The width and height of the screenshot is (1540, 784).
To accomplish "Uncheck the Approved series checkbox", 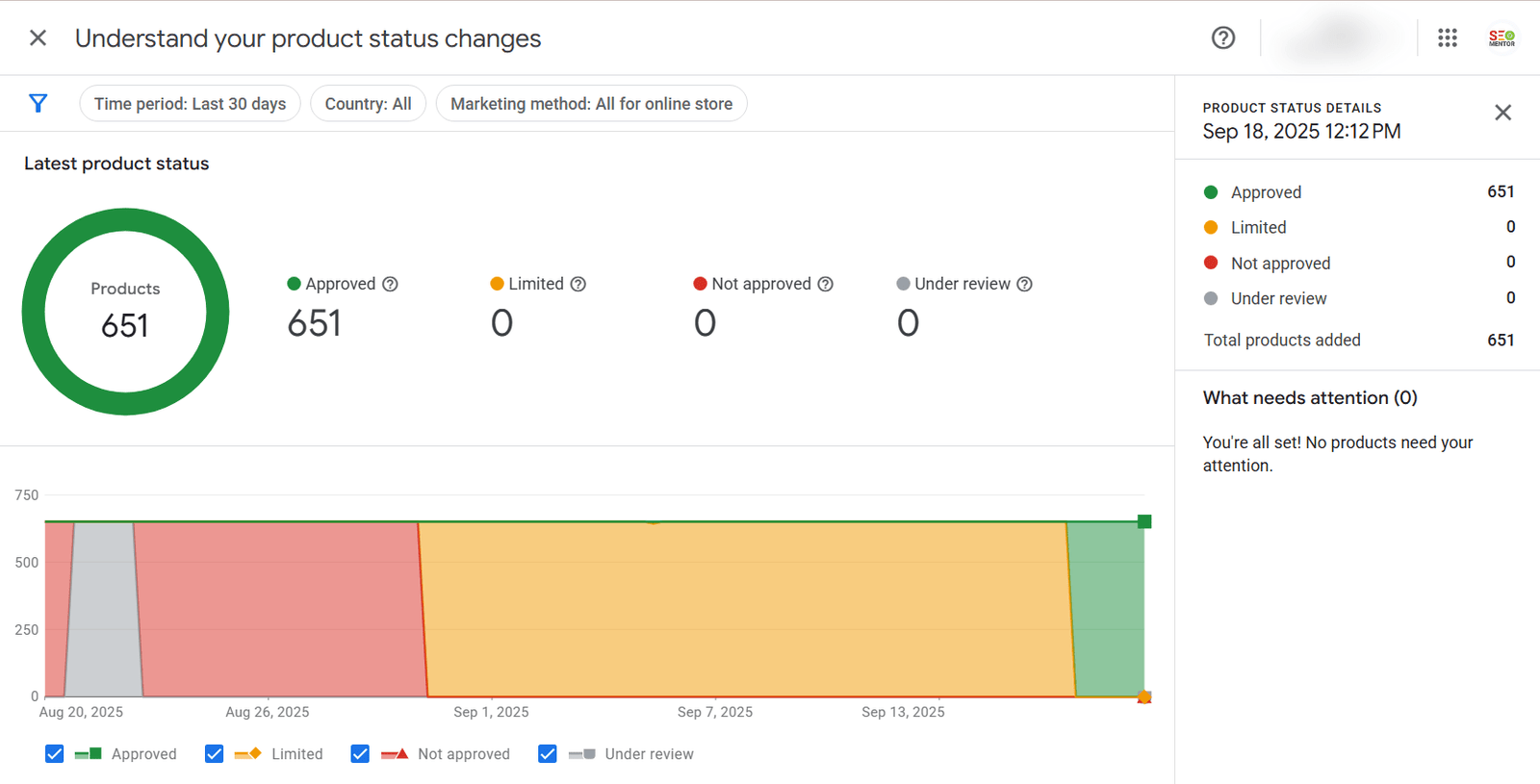I will coord(55,754).
